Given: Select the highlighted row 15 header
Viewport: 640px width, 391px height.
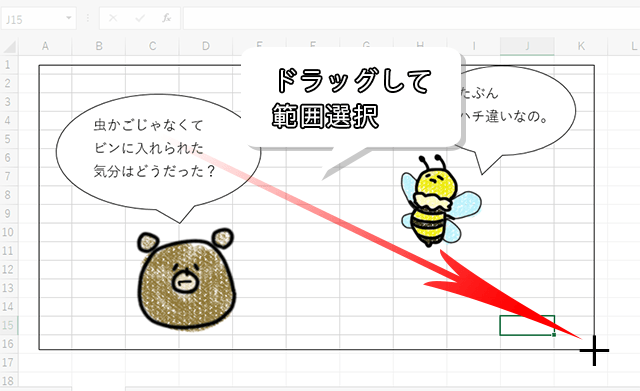Looking at the screenshot, I should point(8,325).
